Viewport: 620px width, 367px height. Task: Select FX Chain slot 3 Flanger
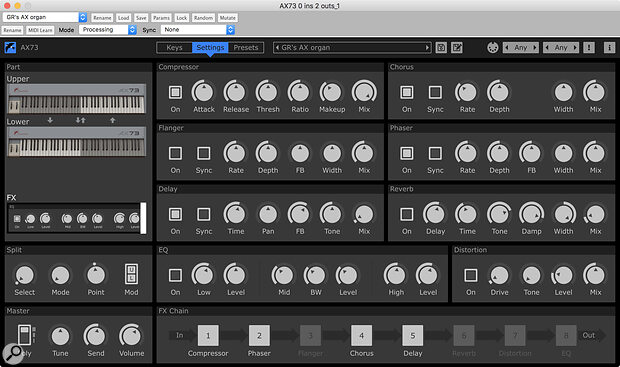click(310, 335)
